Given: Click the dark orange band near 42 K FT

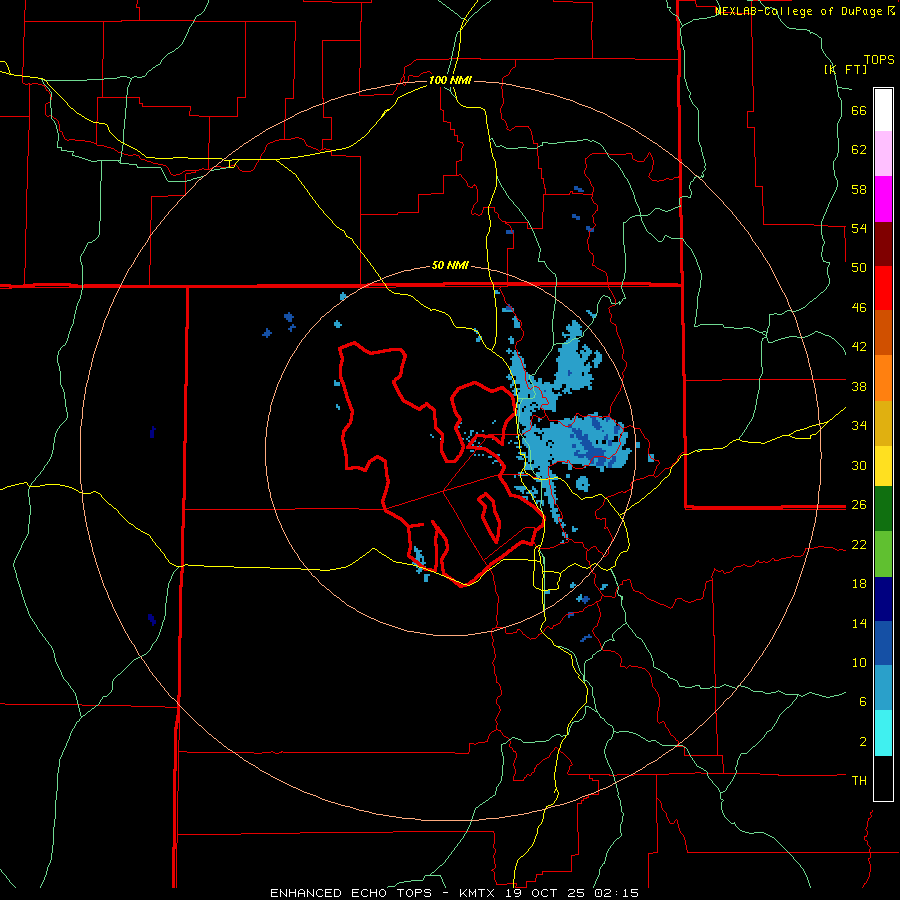Looking at the screenshot, I should click(883, 333).
